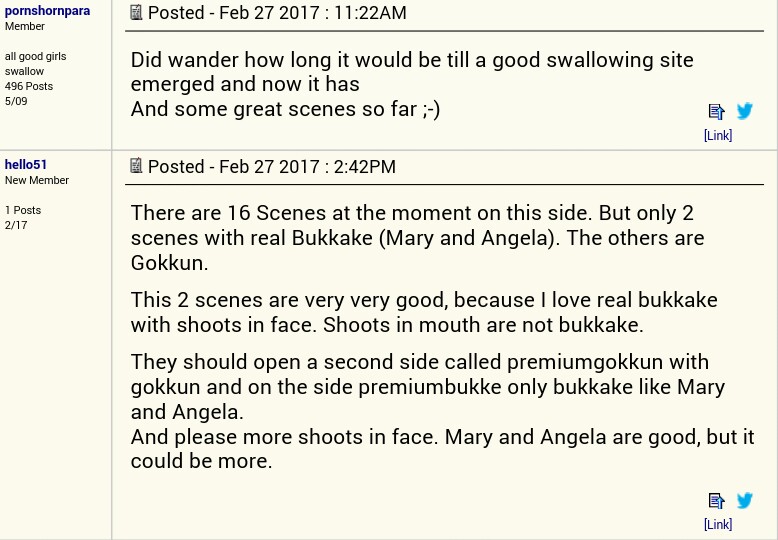The width and height of the screenshot is (778, 540).
Task: Click the first paragraph of hello51's post
Action: pyautogui.click(x=417, y=237)
